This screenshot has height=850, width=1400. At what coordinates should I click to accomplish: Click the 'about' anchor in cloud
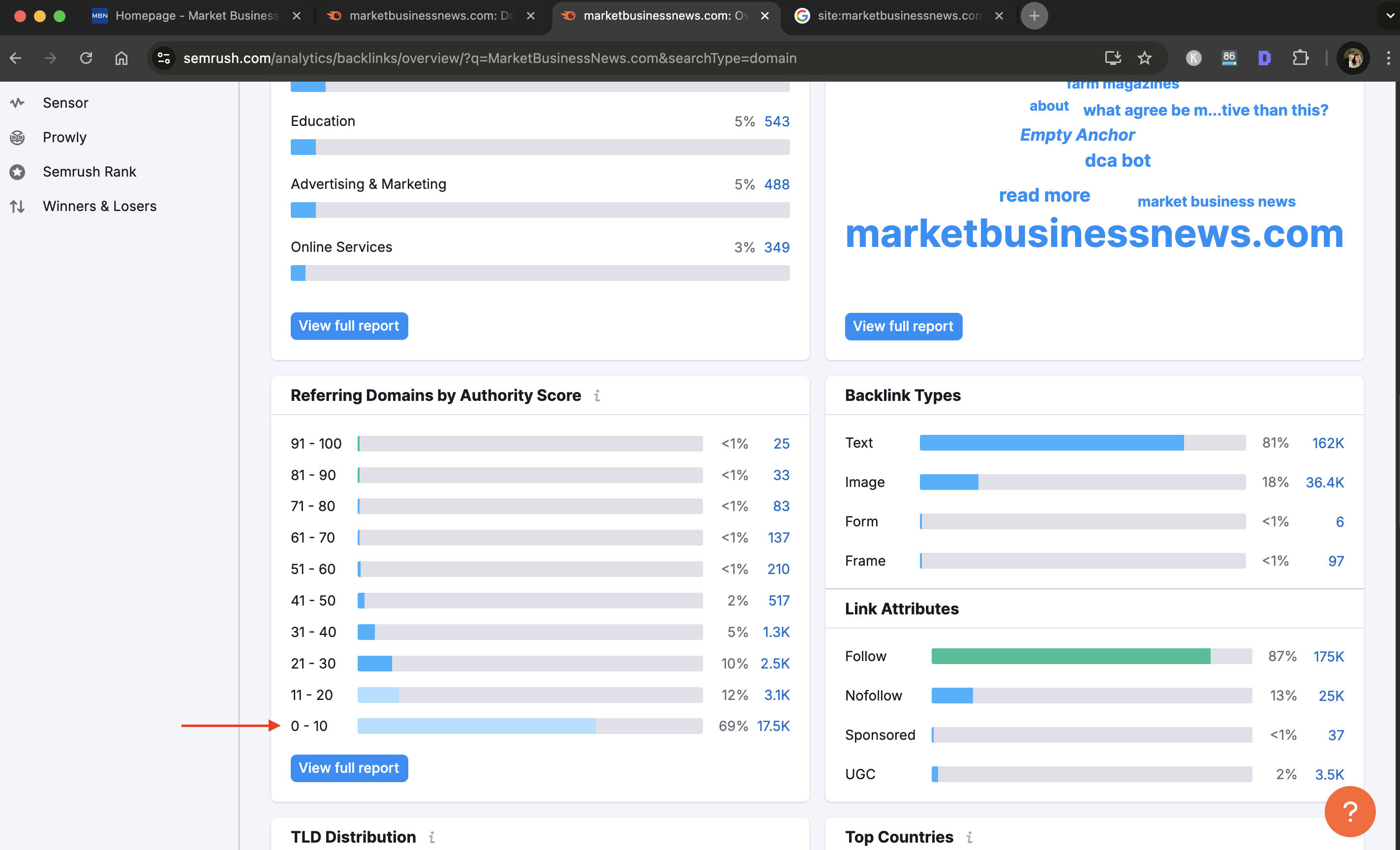[x=1049, y=106]
